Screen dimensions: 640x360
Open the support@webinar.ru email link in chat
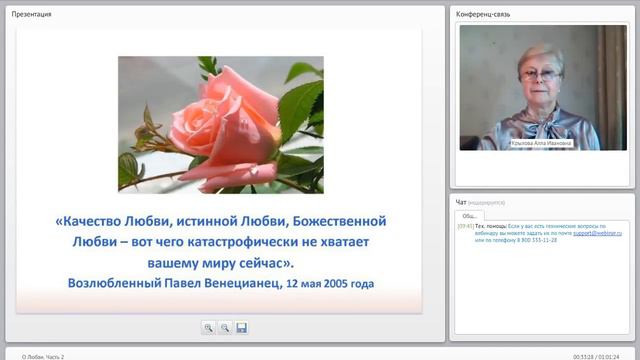(597, 233)
